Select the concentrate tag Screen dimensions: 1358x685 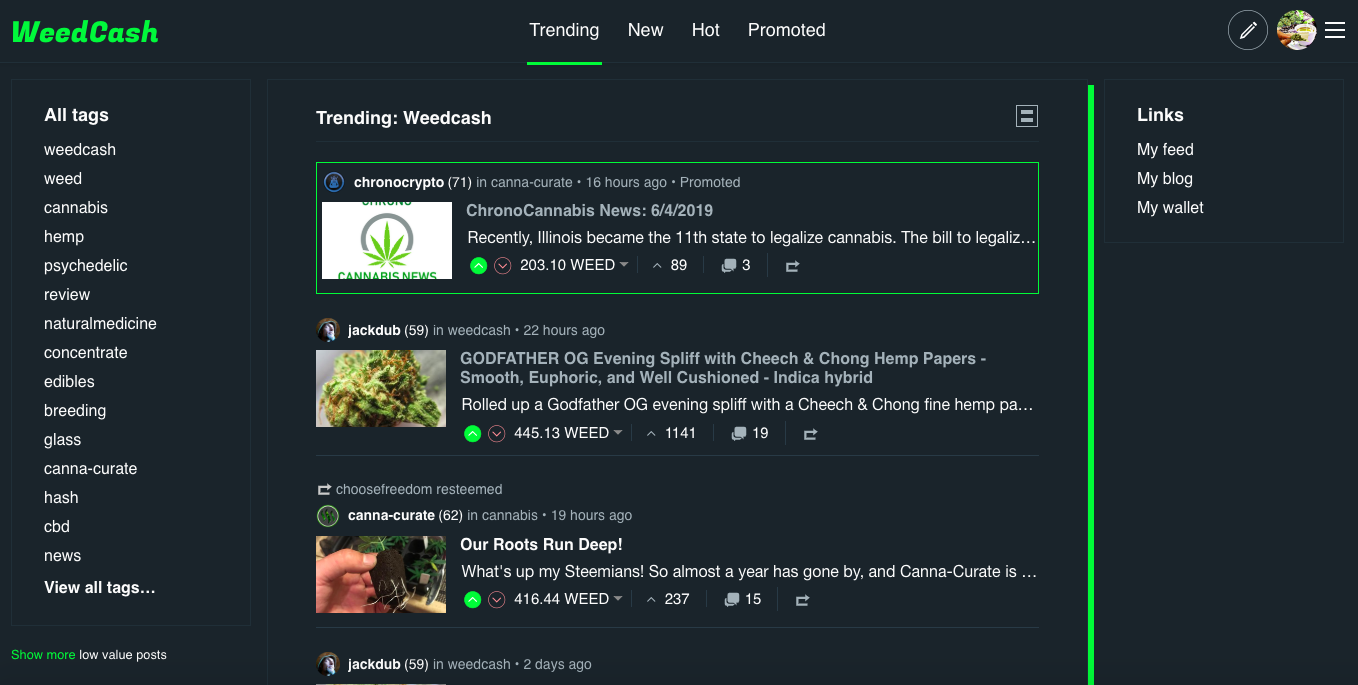[x=86, y=353]
